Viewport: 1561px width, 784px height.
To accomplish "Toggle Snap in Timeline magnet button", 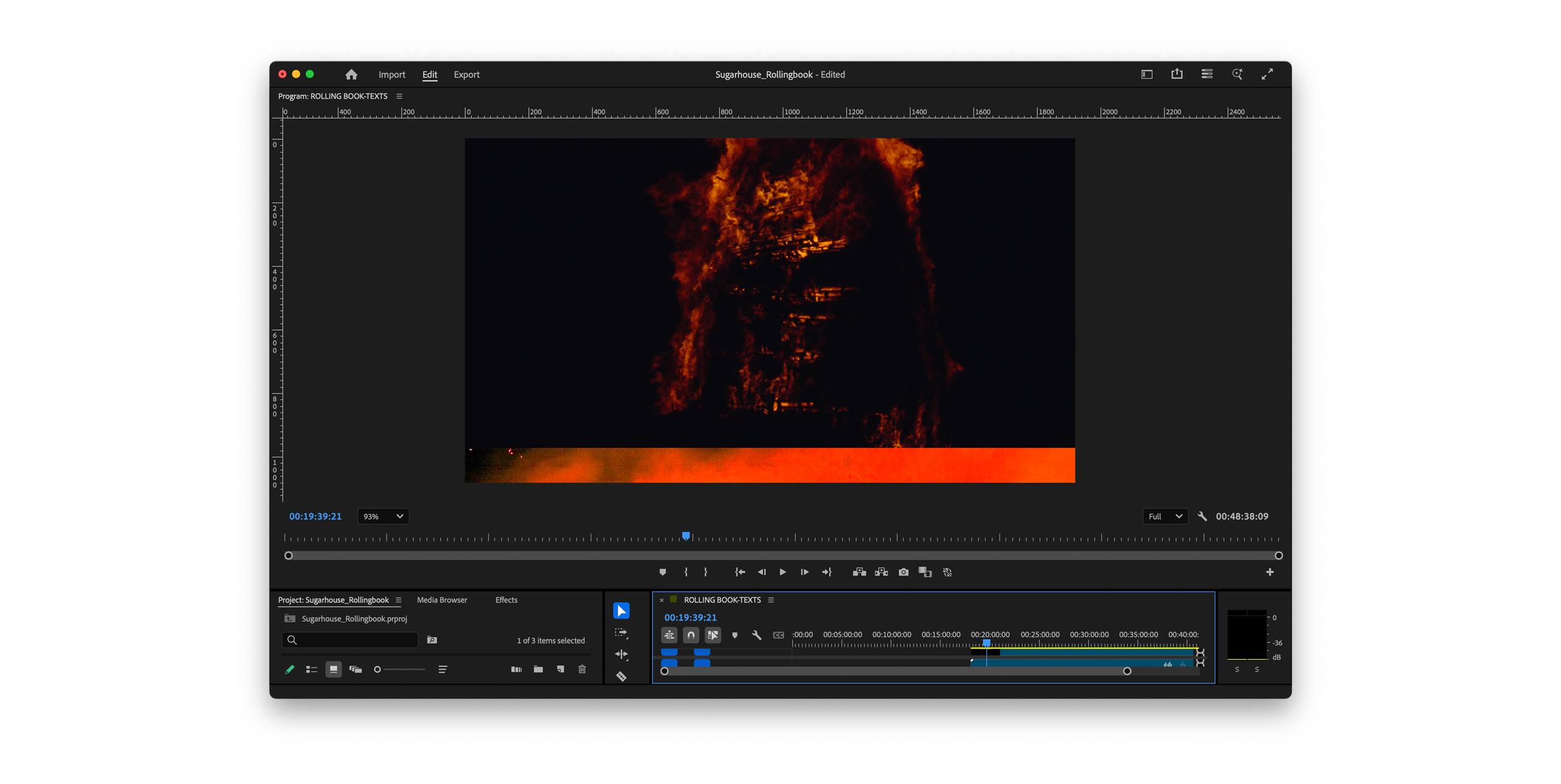I will 690,635.
